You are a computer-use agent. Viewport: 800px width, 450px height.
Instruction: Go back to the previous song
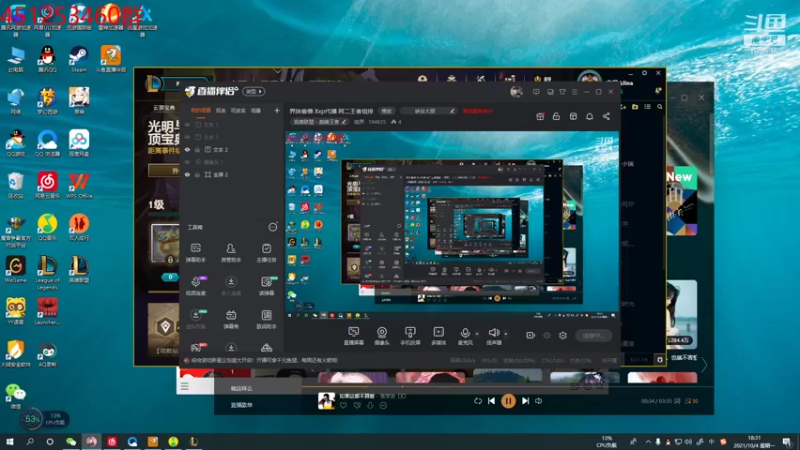tap(491, 401)
